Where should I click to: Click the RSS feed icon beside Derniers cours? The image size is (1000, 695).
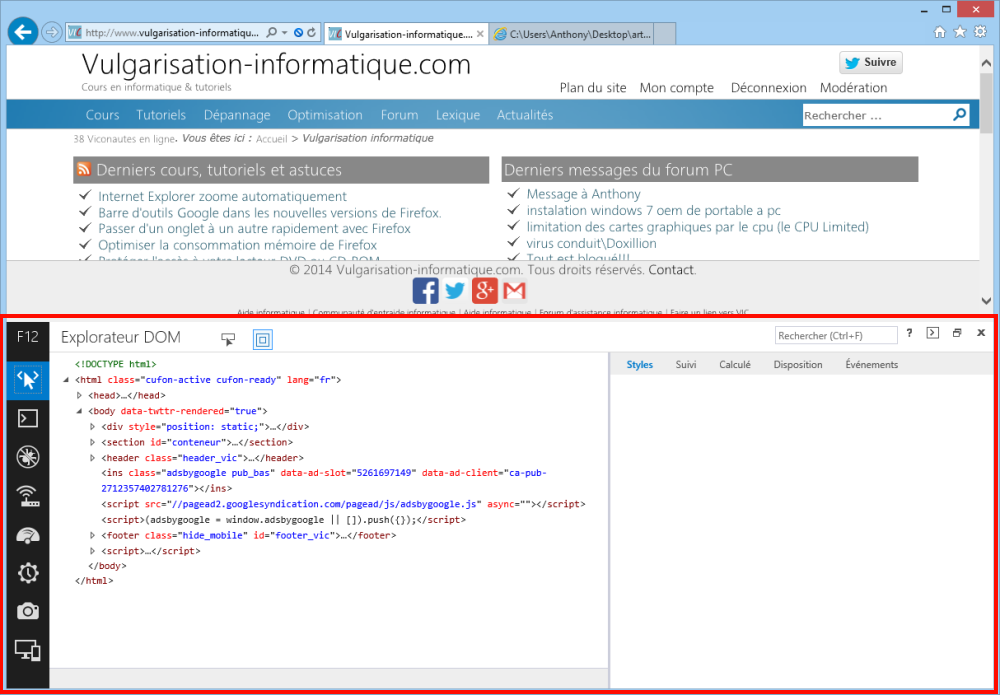tap(84, 170)
